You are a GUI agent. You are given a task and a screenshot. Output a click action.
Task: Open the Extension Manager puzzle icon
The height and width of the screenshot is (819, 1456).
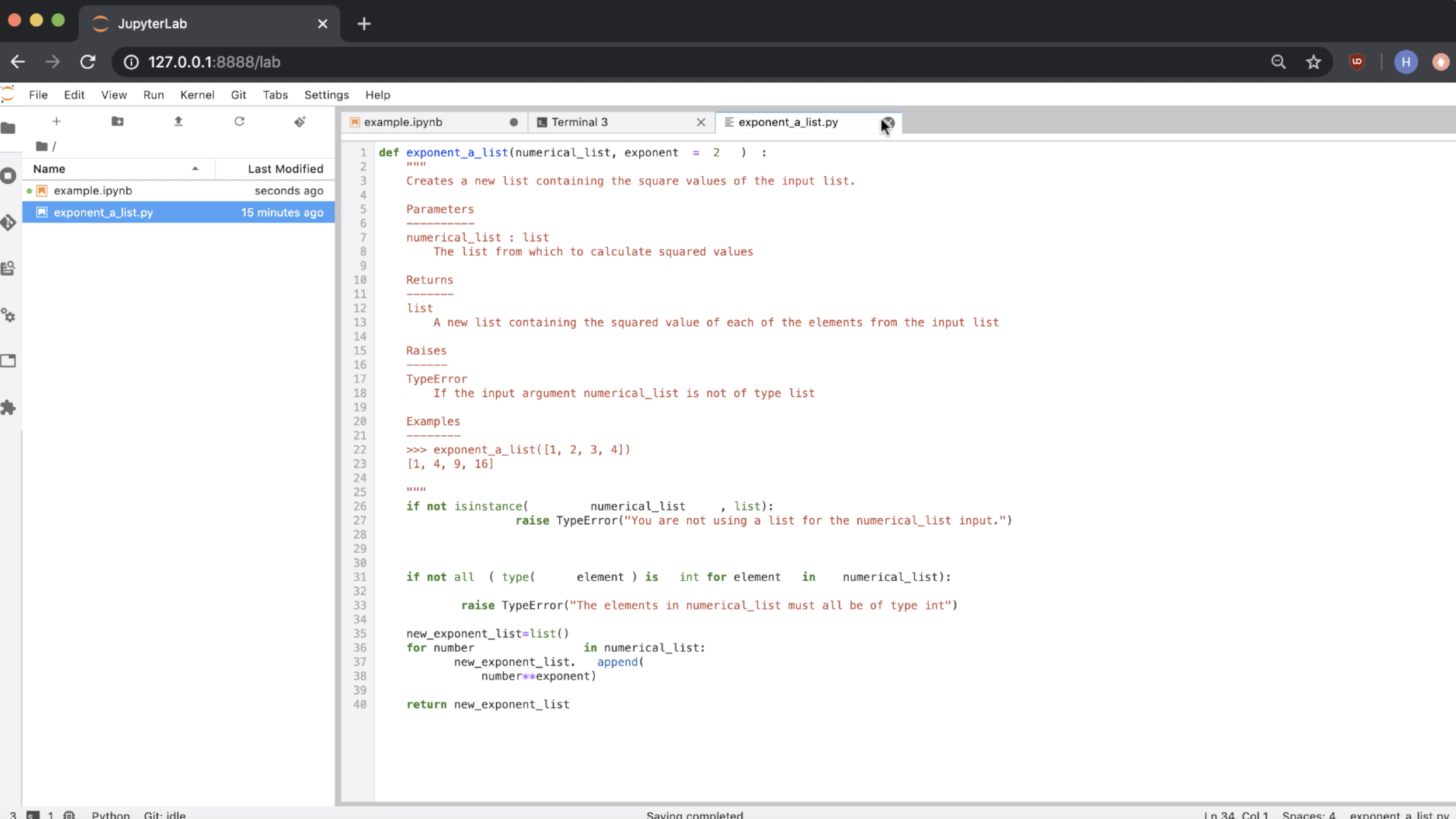click(9, 408)
